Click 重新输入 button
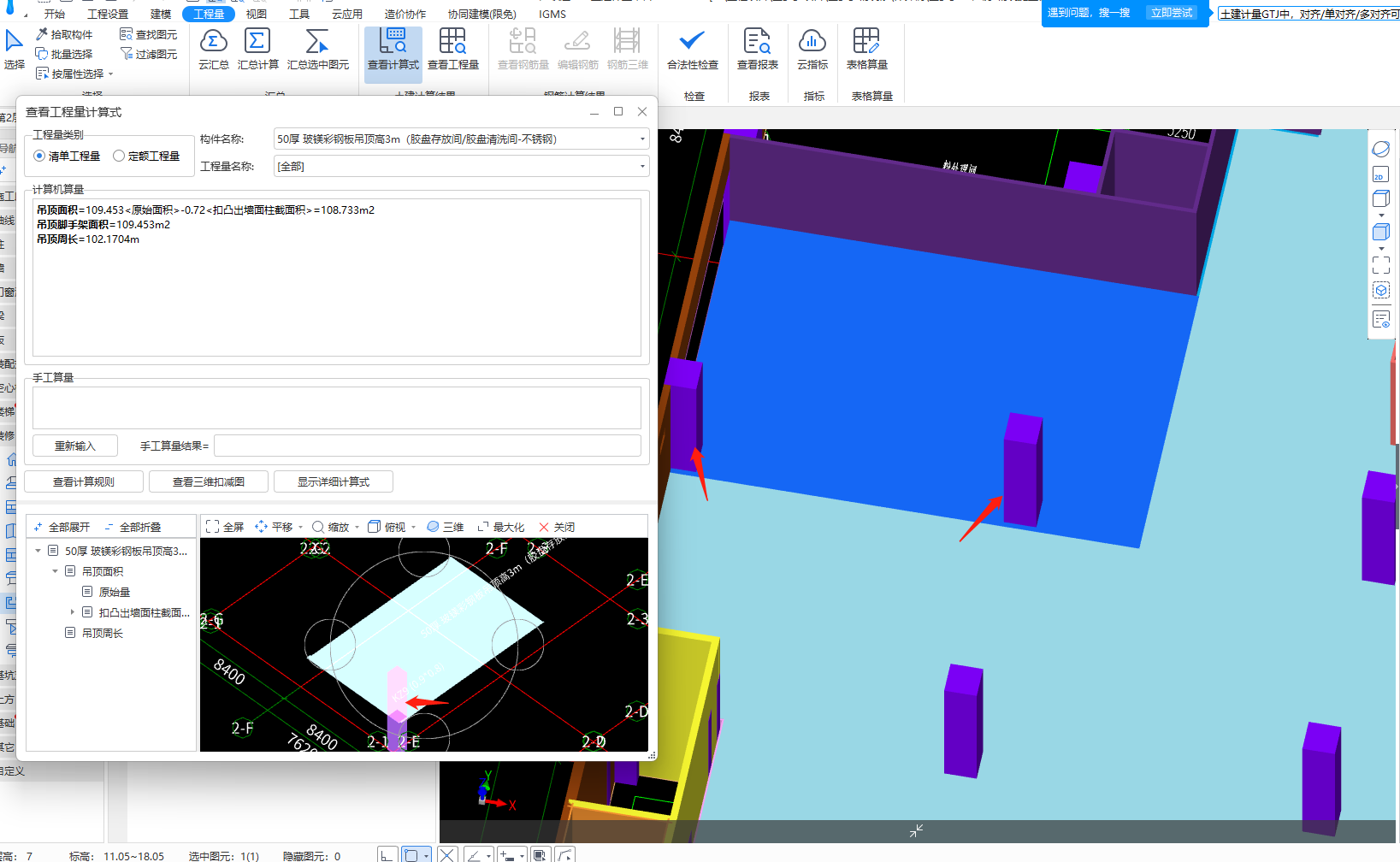The width and height of the screenshot is (1400, 862). [75, 446]
